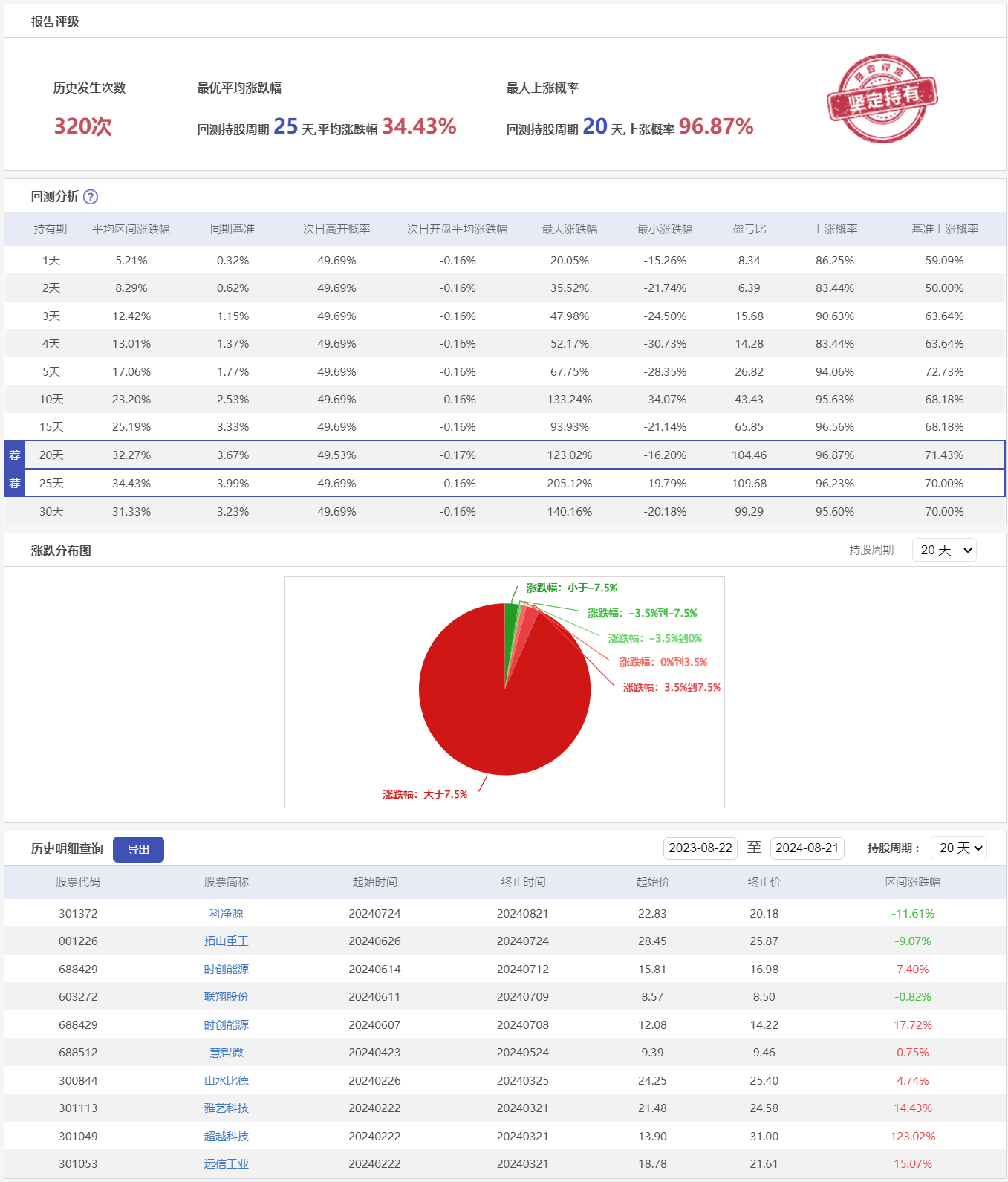Click the 上涨概率 column header

835,229
